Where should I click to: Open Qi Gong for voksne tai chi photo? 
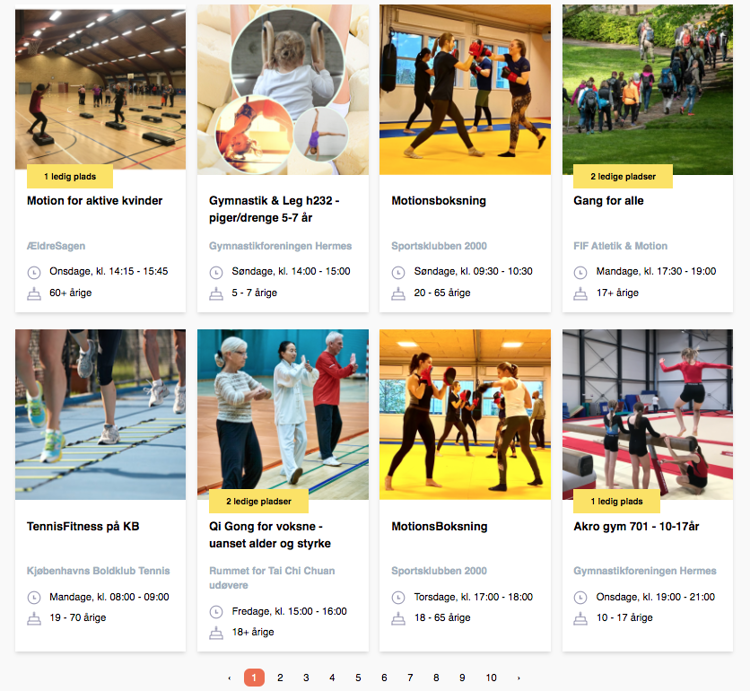(x=283, y=414)
